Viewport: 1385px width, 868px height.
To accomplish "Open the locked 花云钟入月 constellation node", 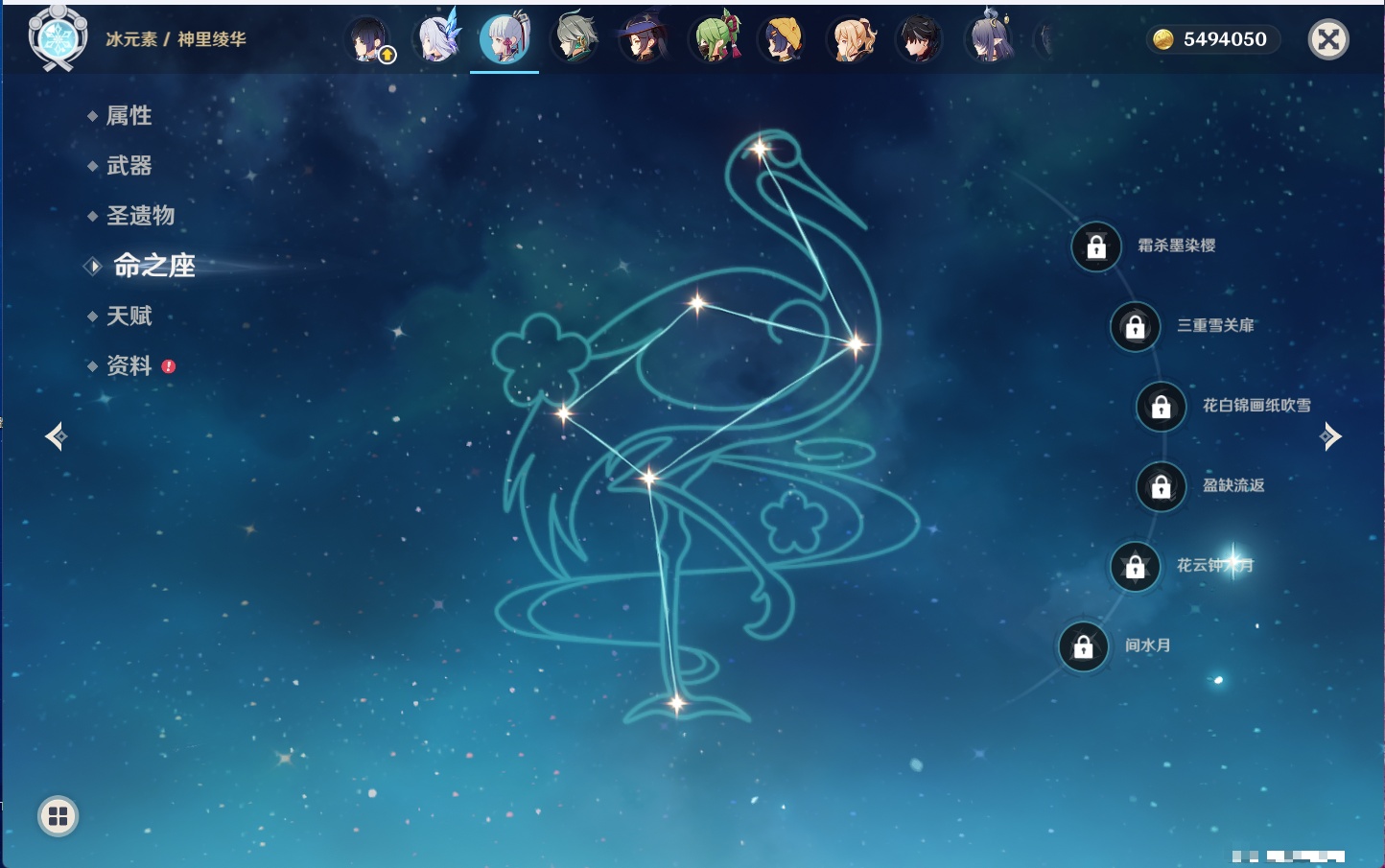I will coord(1135,566).
